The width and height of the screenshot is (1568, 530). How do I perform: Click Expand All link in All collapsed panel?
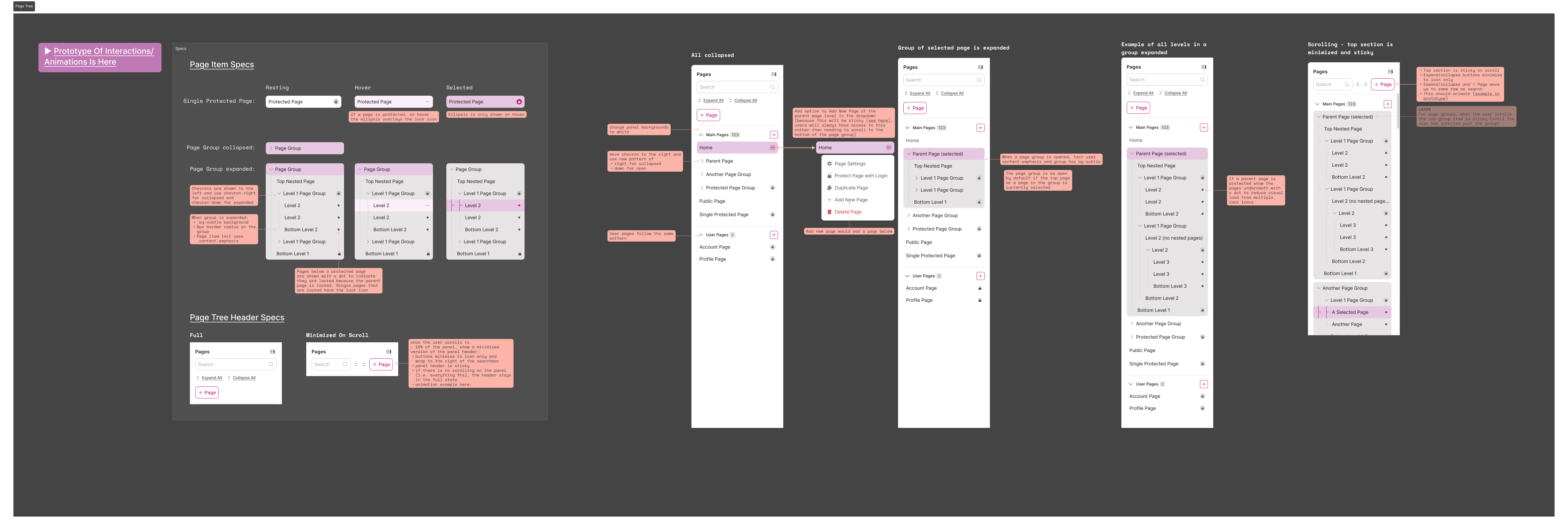713,100
